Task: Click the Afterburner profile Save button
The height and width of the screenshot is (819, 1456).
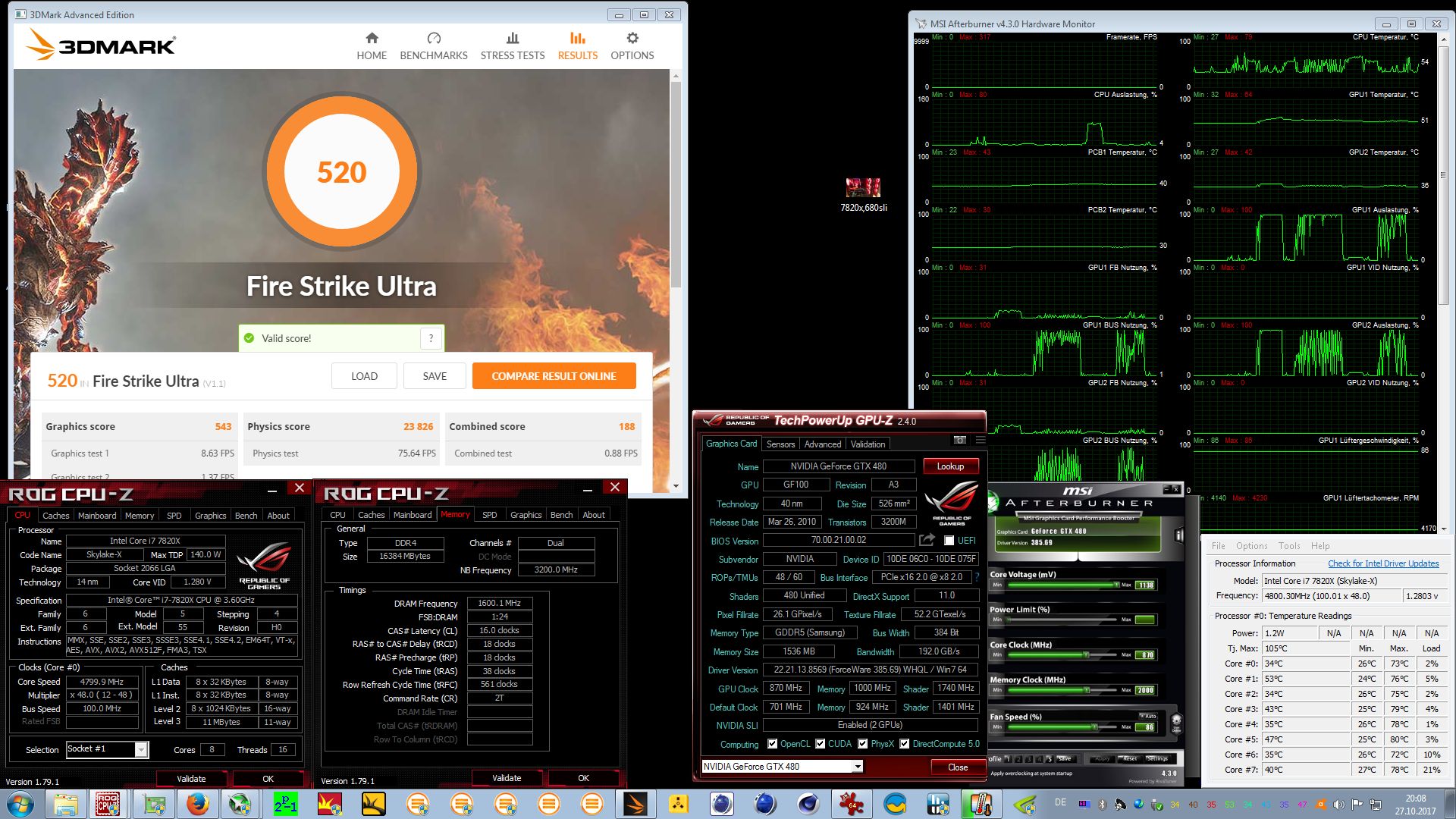Action: point(1064,758)
